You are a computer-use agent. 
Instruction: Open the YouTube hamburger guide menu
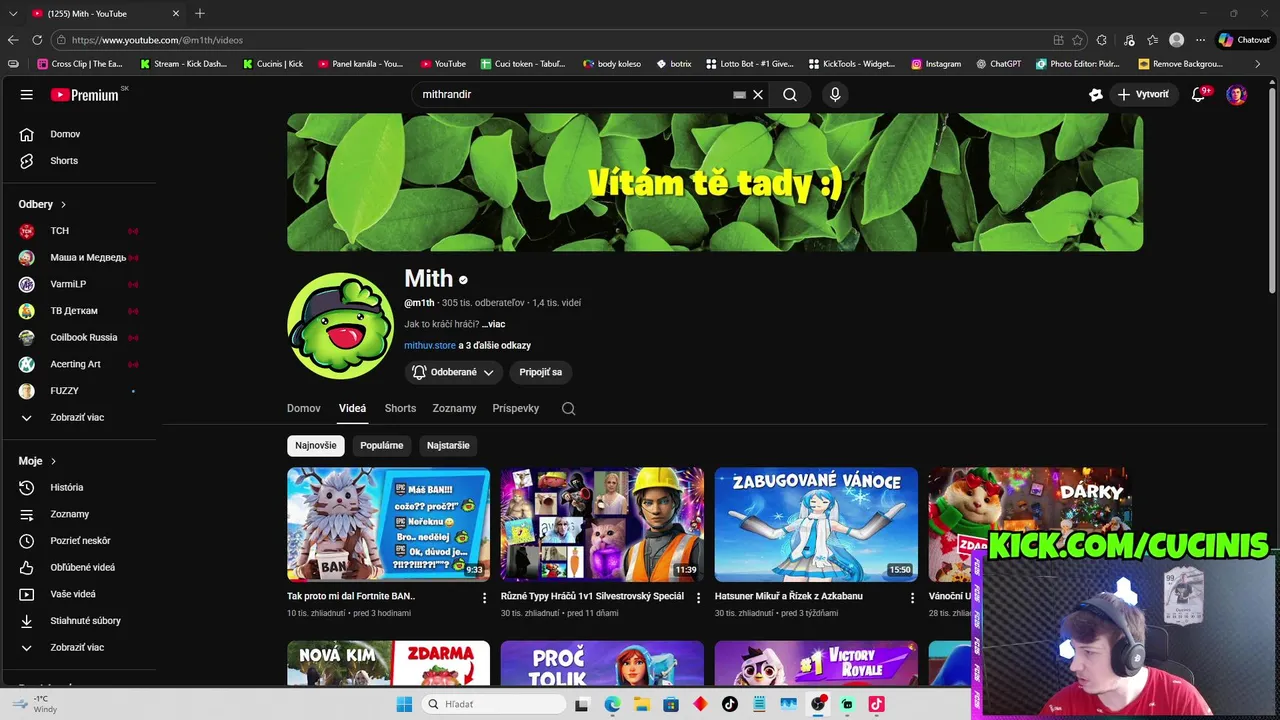pos(27,95)
